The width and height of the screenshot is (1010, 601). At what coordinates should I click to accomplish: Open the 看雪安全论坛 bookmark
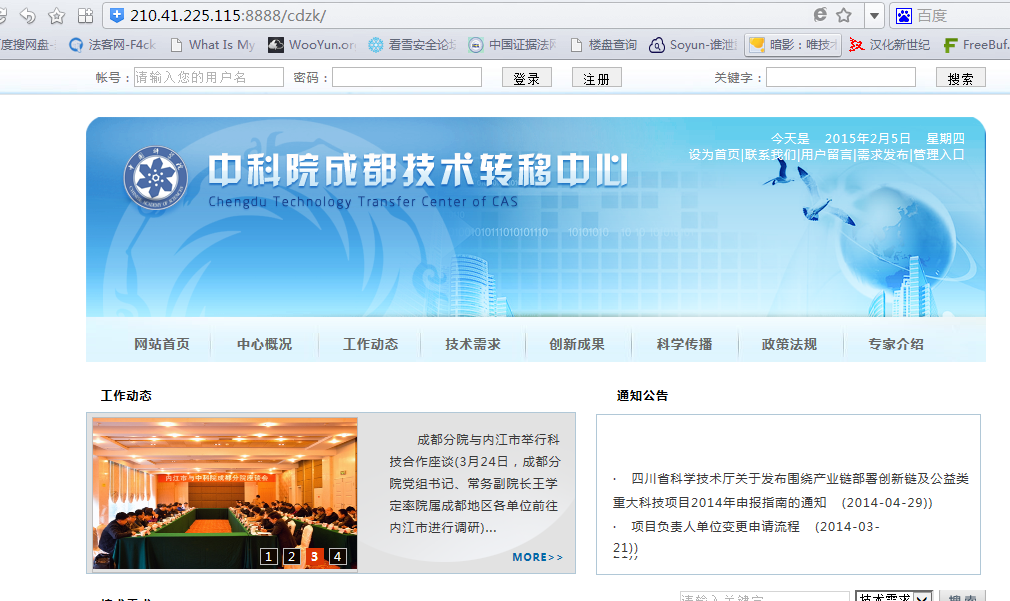412,44
